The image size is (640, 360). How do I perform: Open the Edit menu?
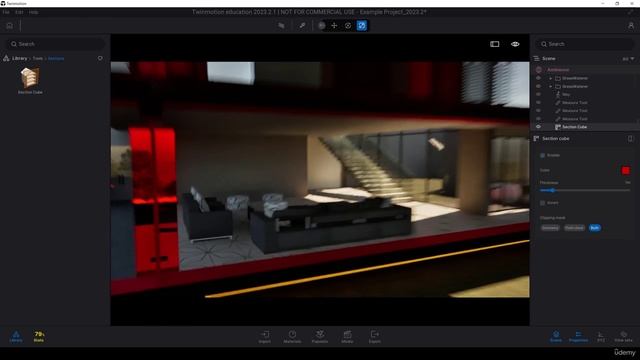pos(19,12)
